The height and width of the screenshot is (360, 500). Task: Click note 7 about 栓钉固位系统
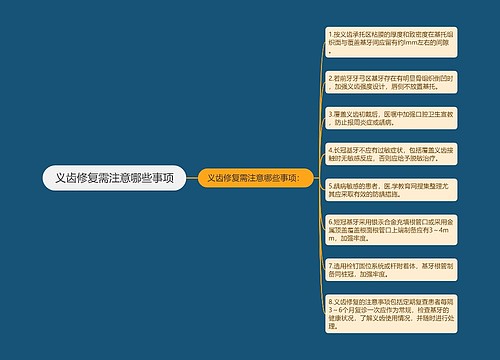[x=391, y=270]
